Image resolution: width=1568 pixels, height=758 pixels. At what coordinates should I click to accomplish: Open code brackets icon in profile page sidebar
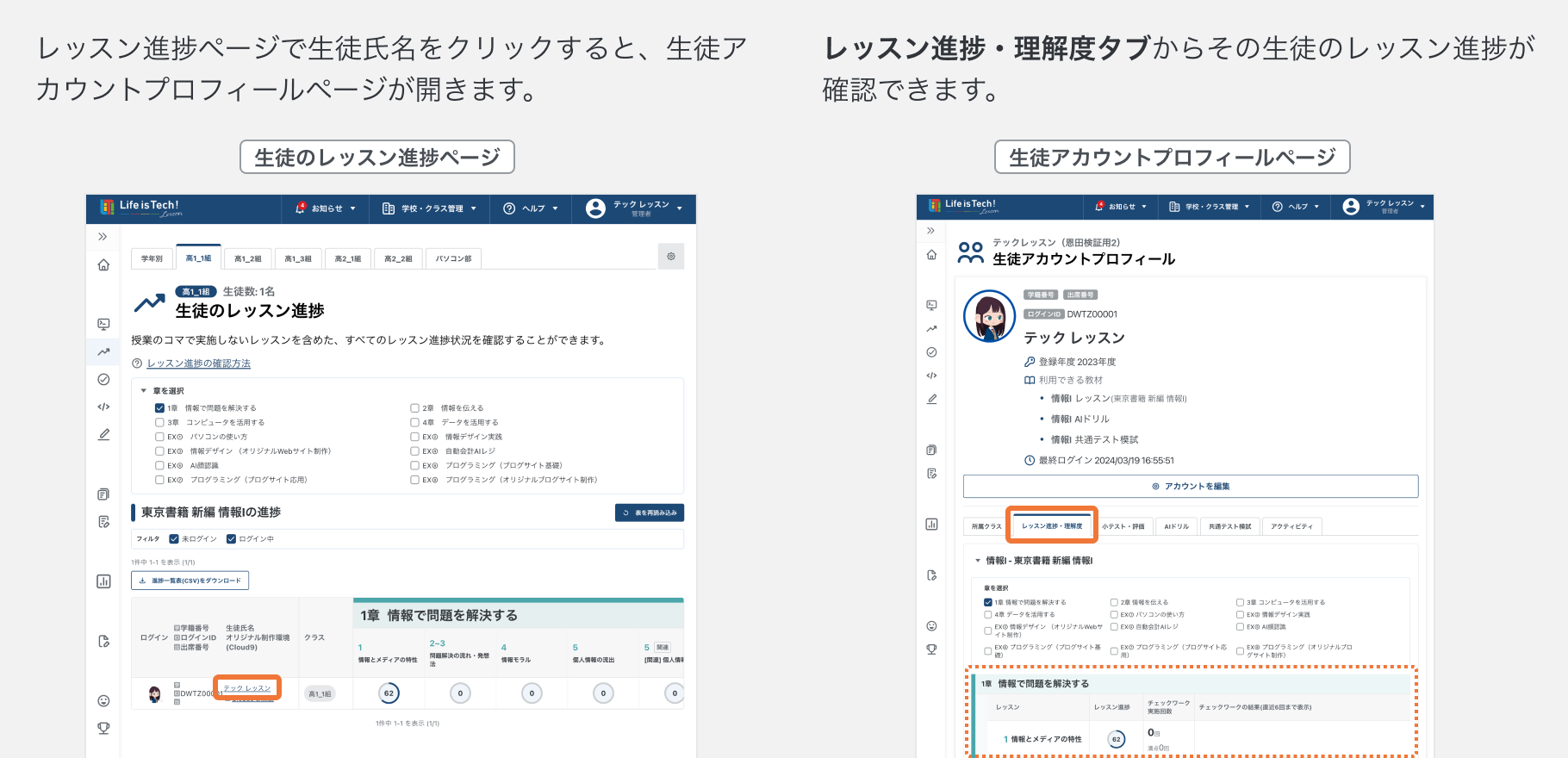click(931, 376)
